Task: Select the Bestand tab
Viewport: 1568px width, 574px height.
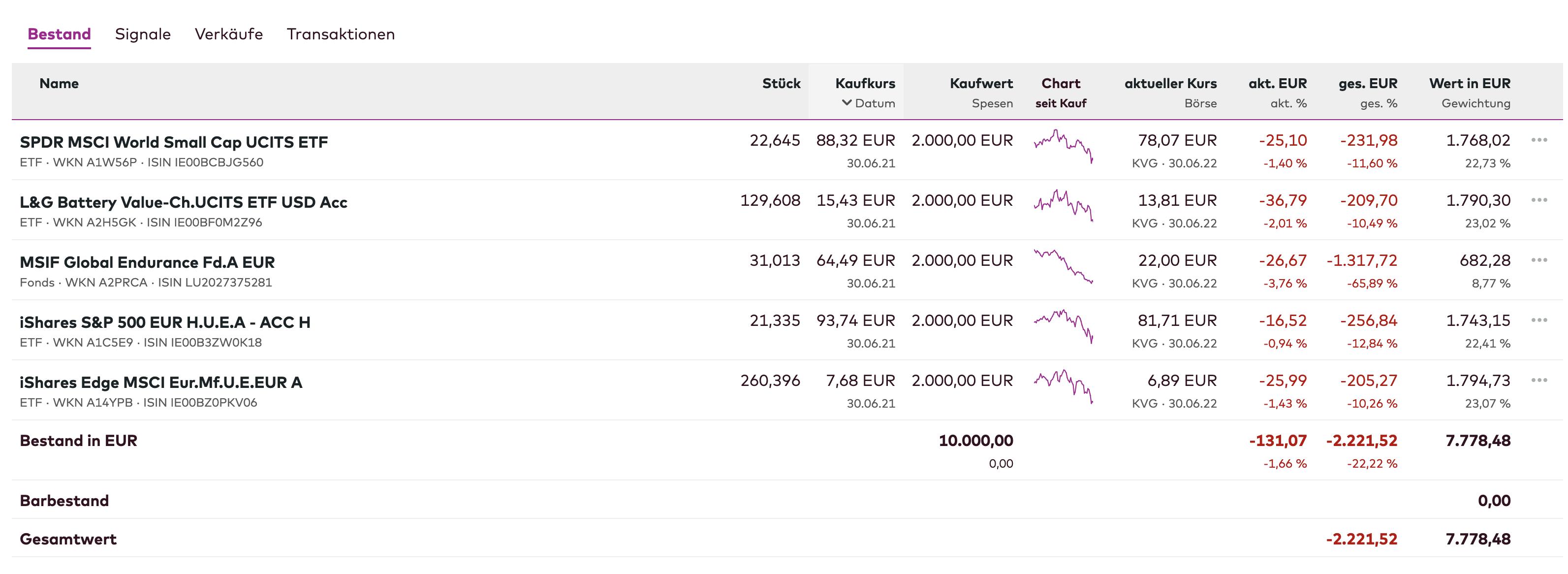Action: pyautogui.click(x=59, y=34)
